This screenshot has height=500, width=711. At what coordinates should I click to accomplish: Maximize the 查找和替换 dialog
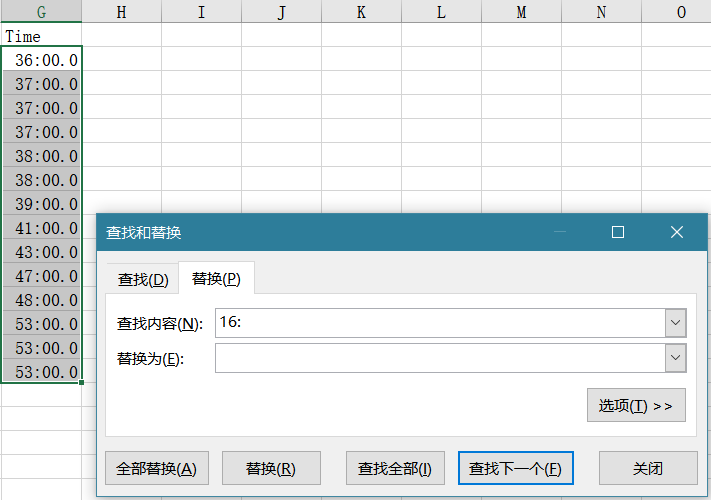(618, 232)
